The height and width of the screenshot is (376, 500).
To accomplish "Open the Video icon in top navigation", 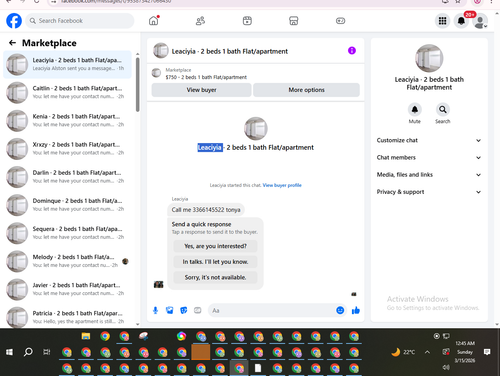I will [247, 21].
